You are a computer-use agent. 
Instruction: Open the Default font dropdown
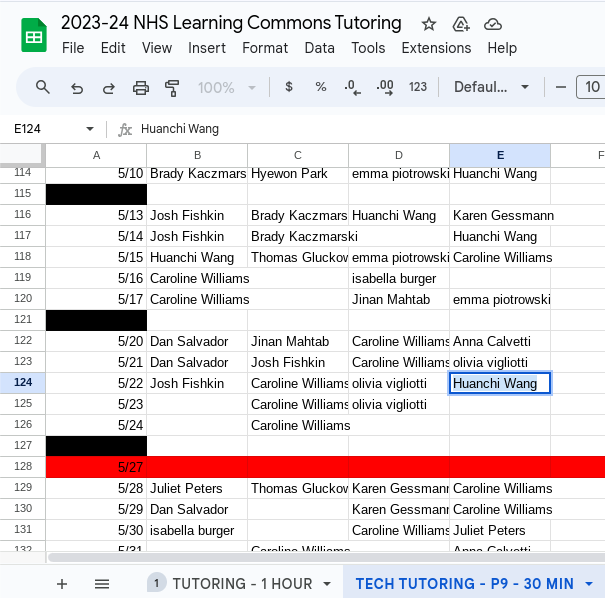(x=491, y=87)
